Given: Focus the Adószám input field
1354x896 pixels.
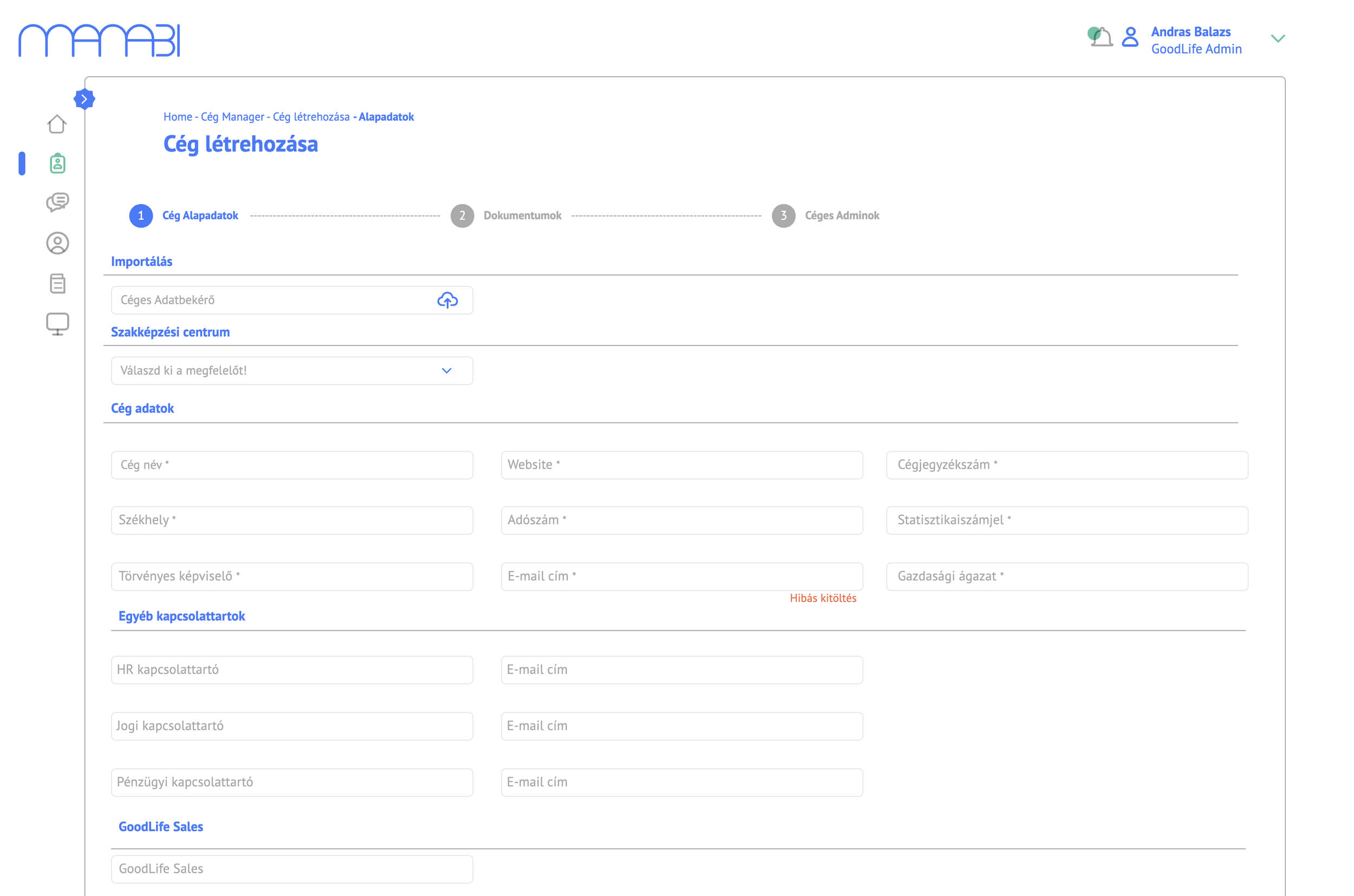Looking at the screenshot, I should point(681,520).
